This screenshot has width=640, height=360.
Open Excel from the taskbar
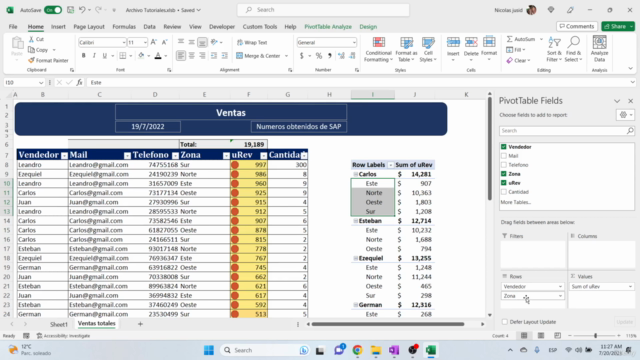(x=431, y=350)
